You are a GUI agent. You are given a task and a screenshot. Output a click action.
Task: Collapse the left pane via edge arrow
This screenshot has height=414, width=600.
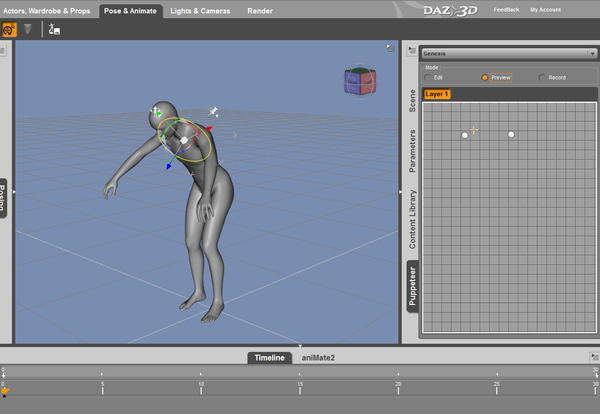(x=14, y=192)
